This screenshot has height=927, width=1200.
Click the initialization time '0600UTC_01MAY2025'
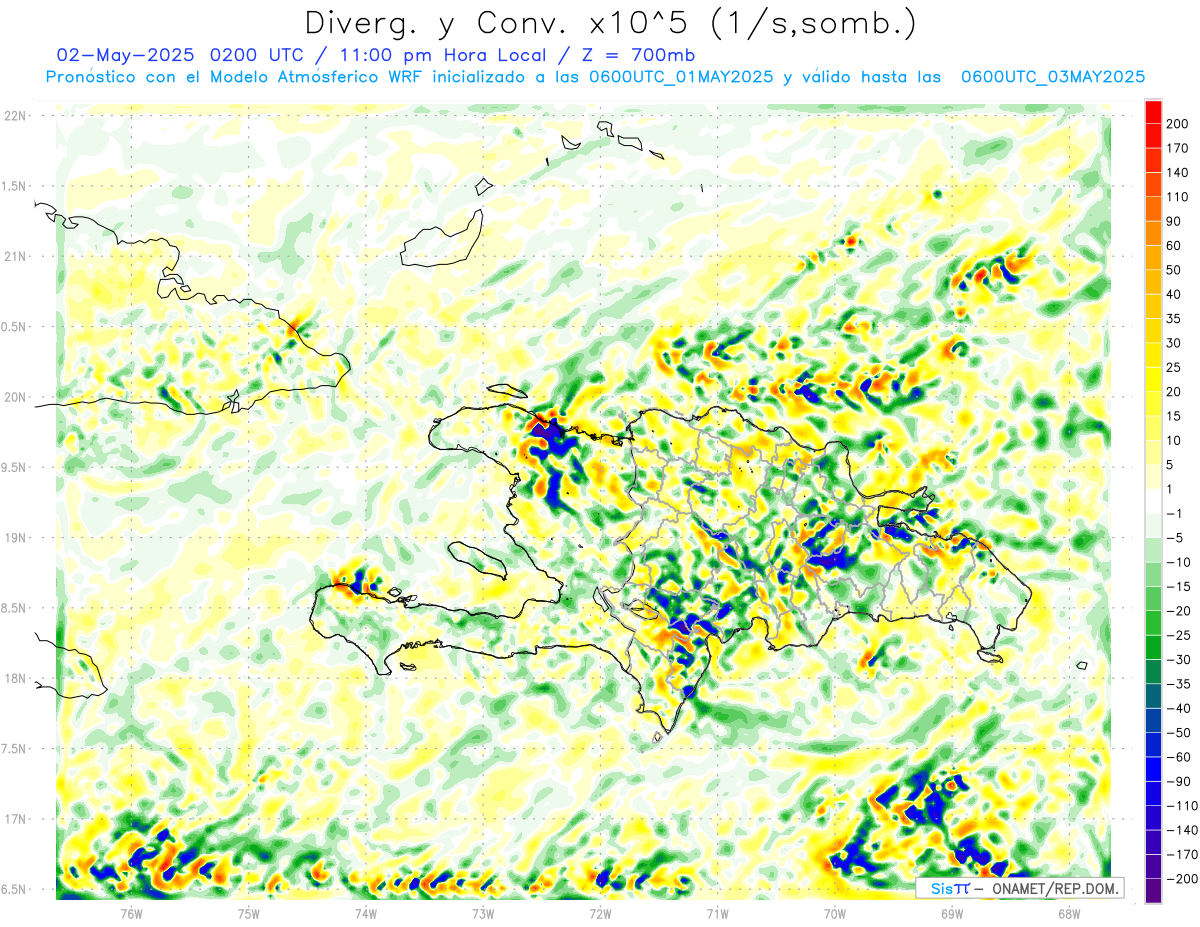[x=681, y=77]
